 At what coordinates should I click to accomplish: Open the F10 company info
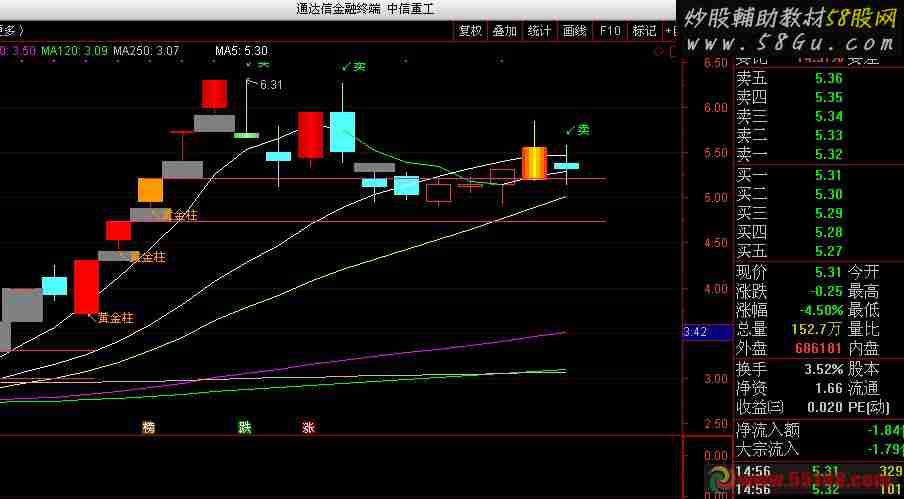pos(609,31)
